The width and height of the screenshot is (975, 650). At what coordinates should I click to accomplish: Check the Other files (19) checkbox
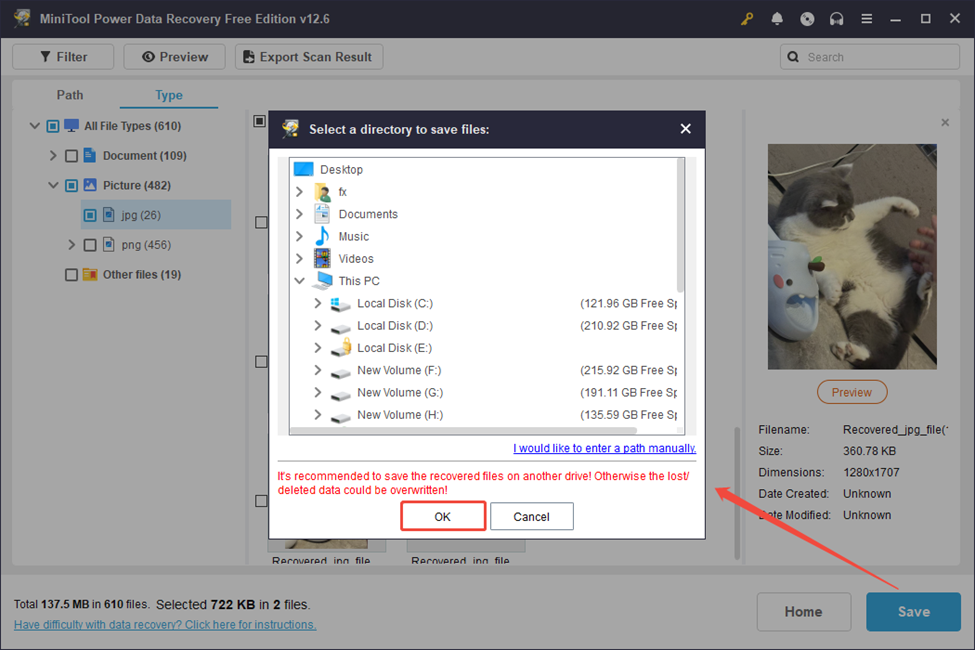(72, 275)
